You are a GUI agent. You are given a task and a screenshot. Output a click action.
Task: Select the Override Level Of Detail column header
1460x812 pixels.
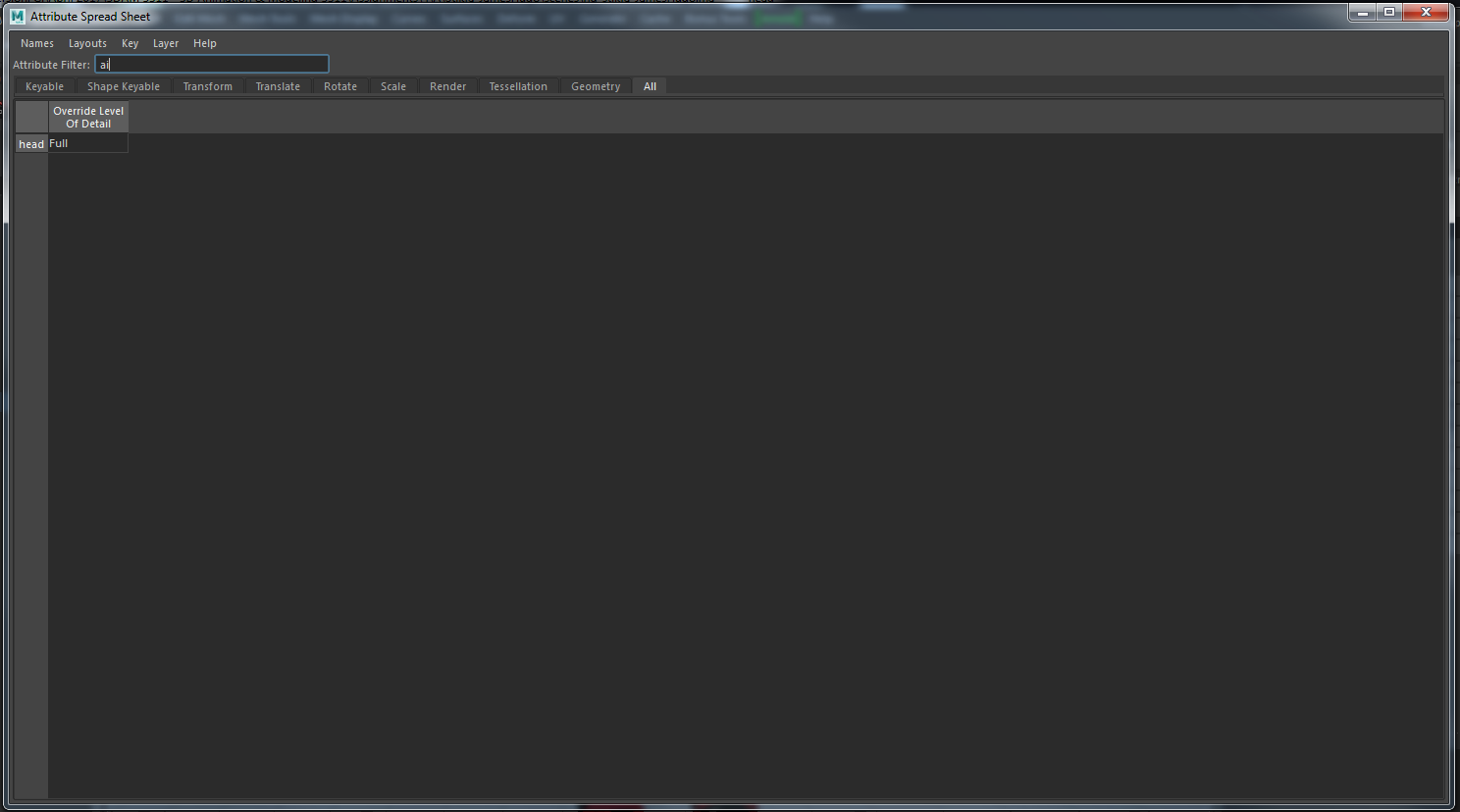[88, 117]
